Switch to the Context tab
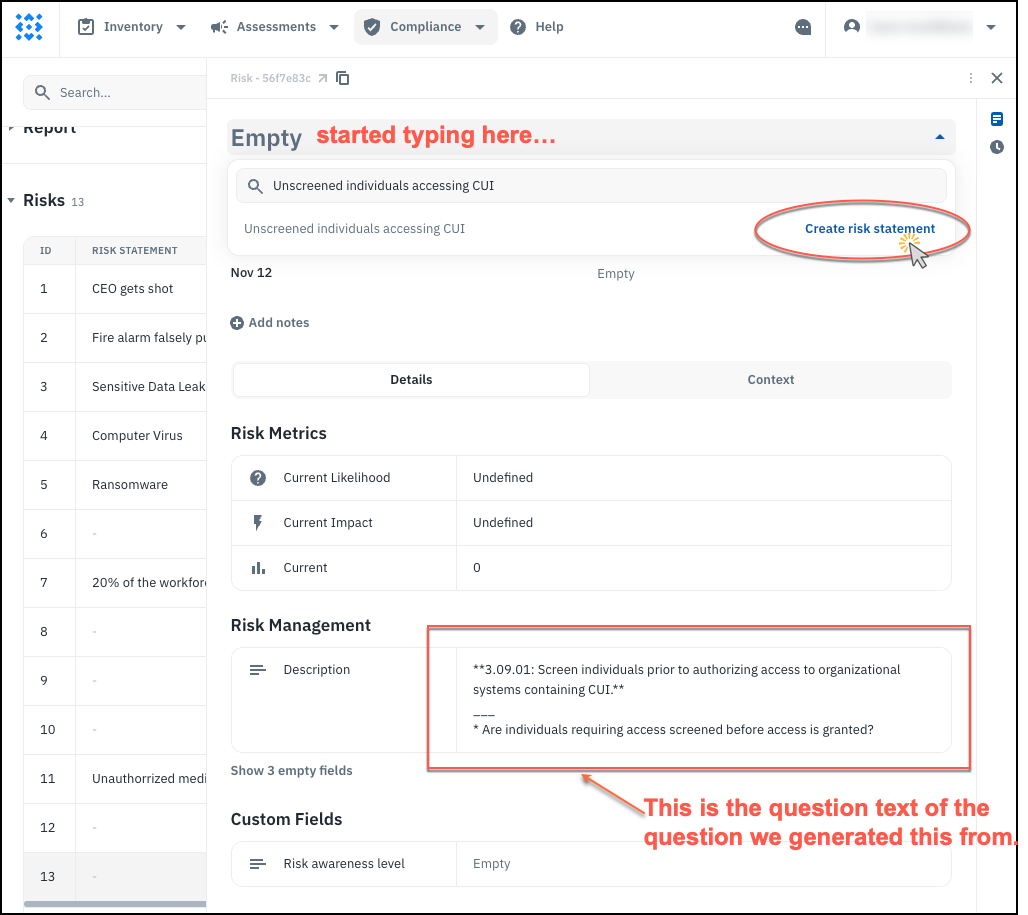Image resolution: width=1028 pixels, height=915 pixels. 770,380
